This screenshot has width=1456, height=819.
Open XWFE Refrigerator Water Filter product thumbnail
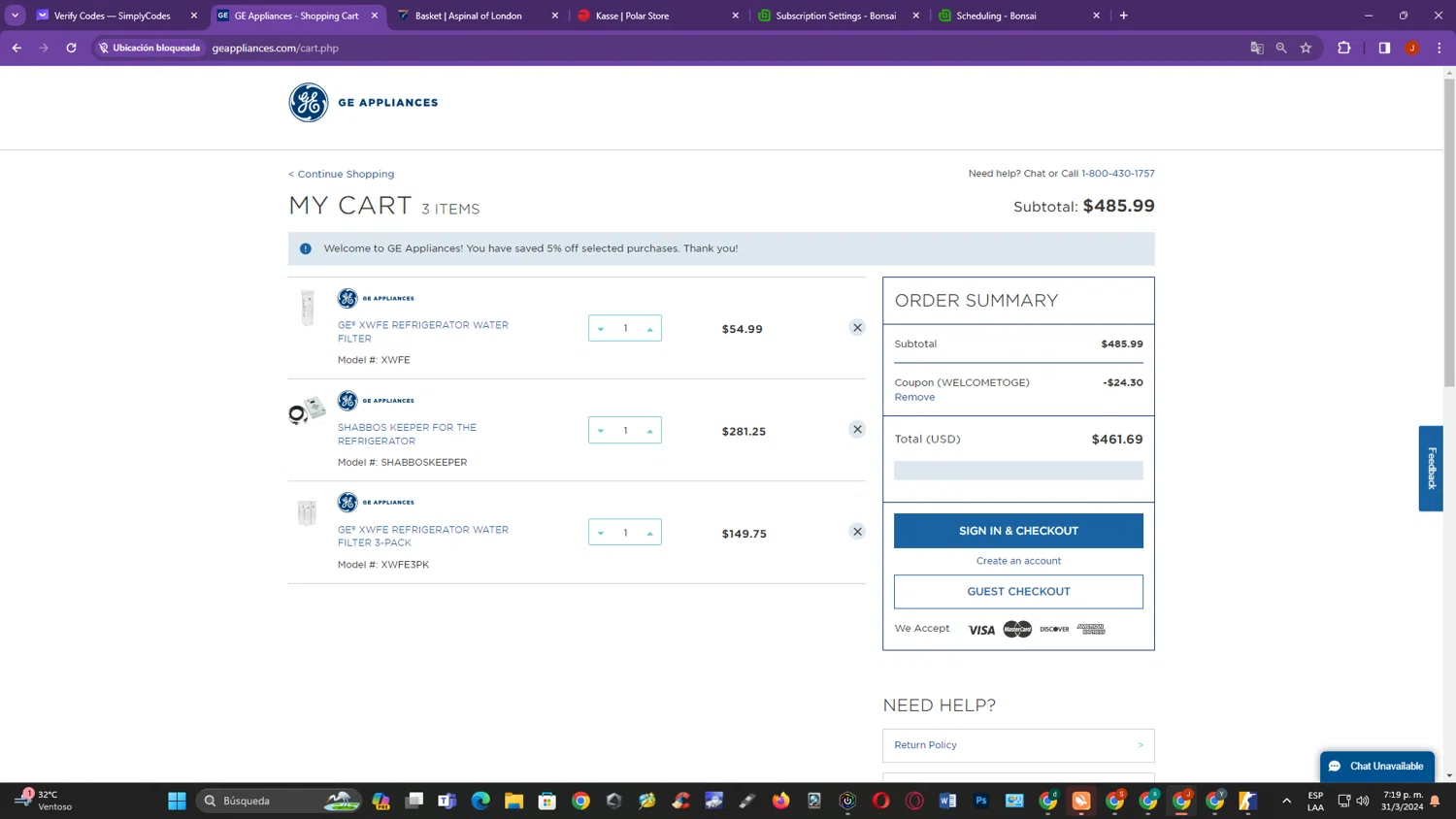tap(308, 308)
